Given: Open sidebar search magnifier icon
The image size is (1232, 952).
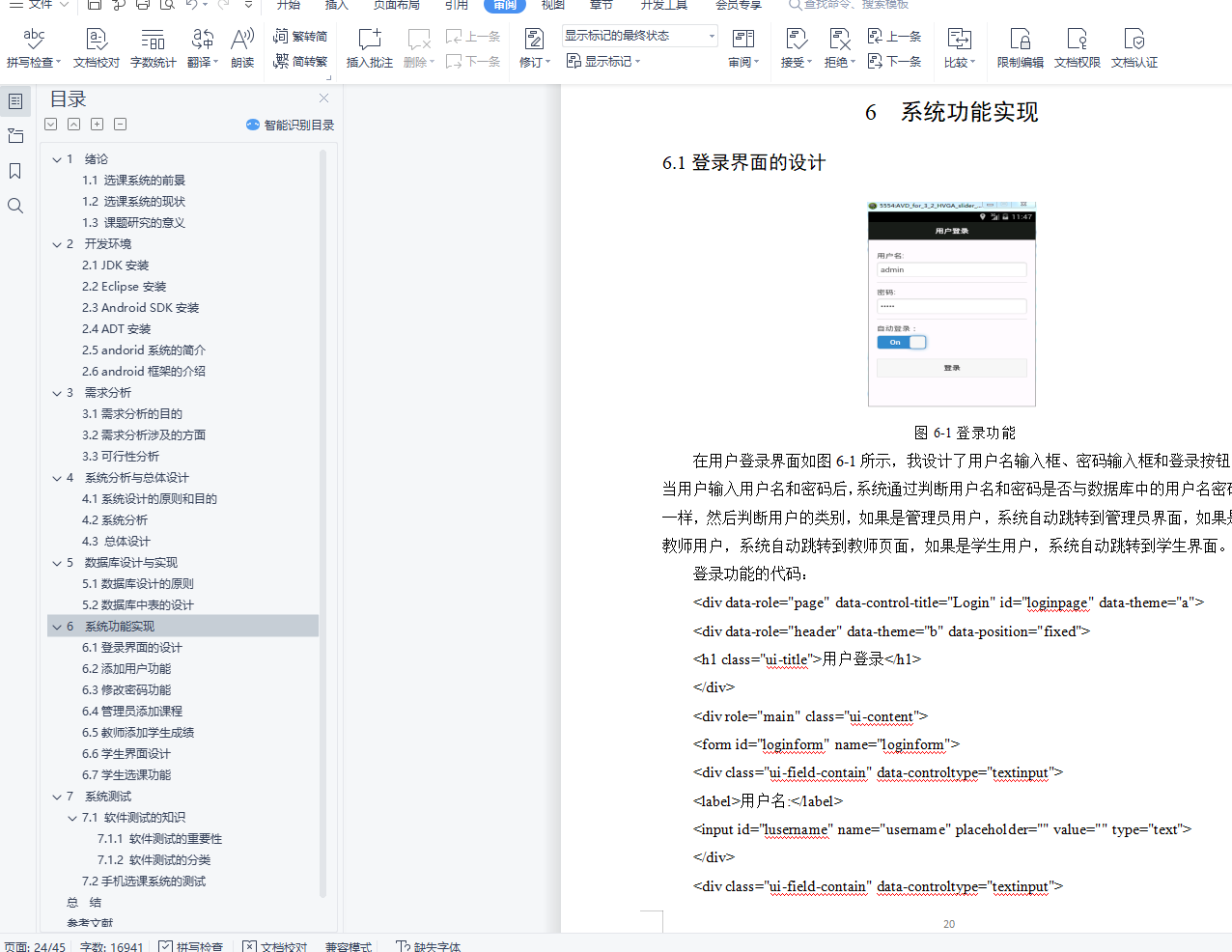Looking at the screenshot, I should 15,206.
